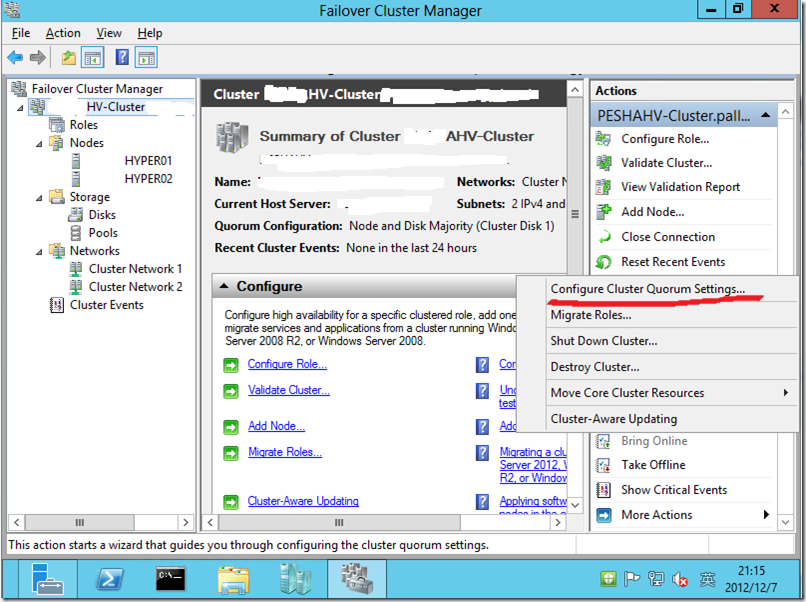Open Cluster Events in tree
The width and height of the screenshot is (806, 602).
click(106, 305)
